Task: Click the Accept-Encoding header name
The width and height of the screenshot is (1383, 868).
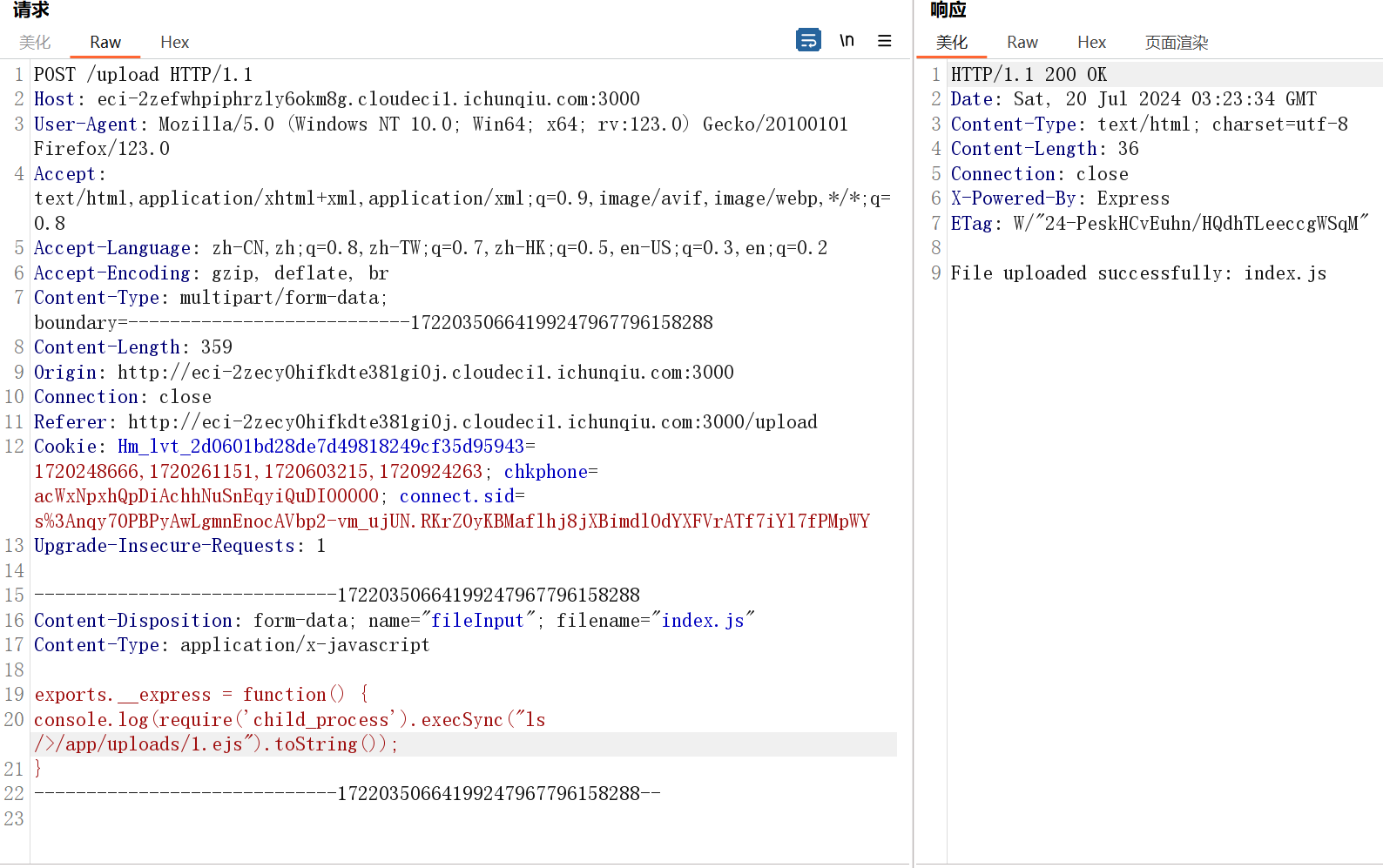Action: pos(112,273)
